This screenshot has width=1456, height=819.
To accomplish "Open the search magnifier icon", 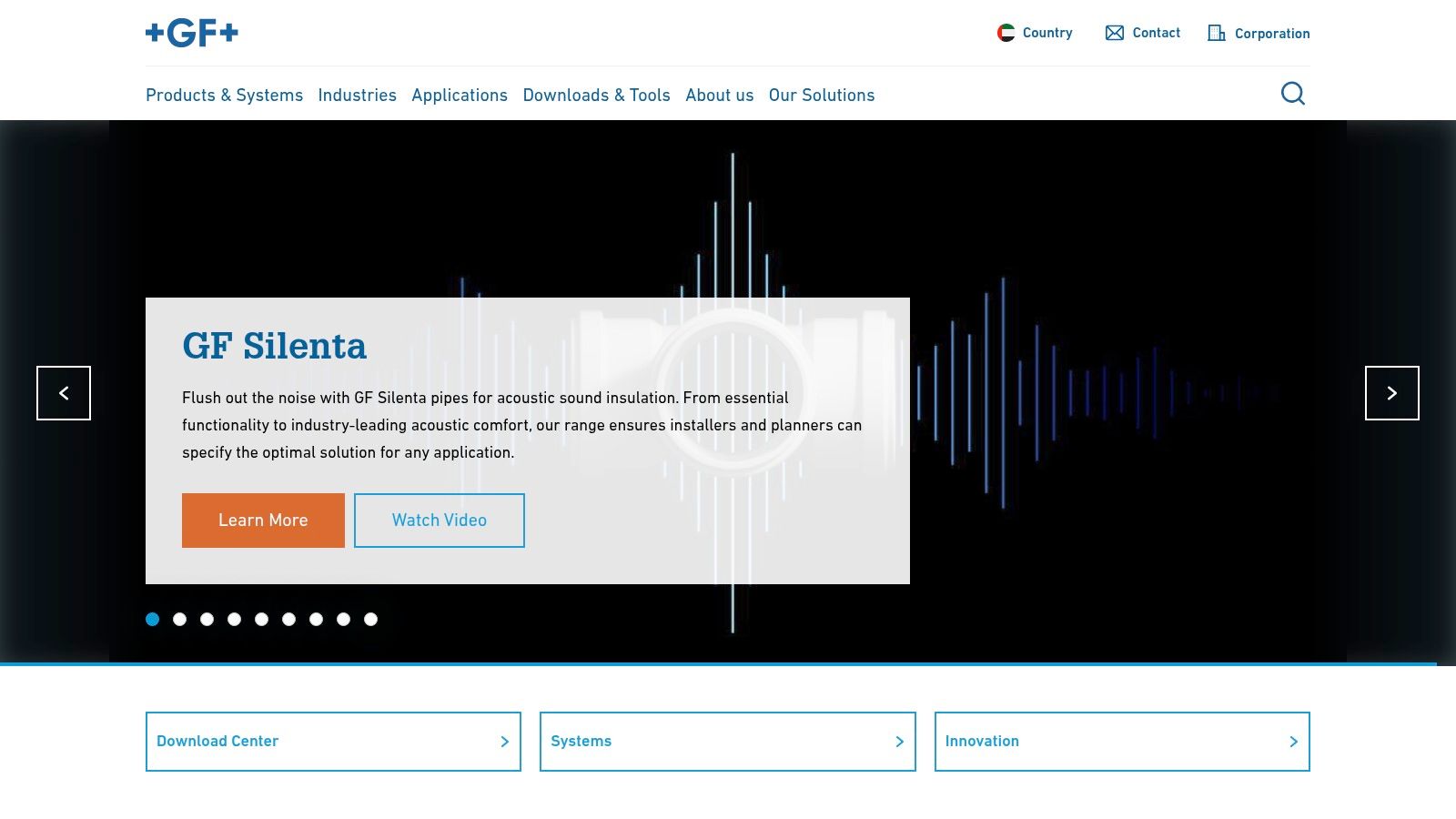I will 1292,94.
